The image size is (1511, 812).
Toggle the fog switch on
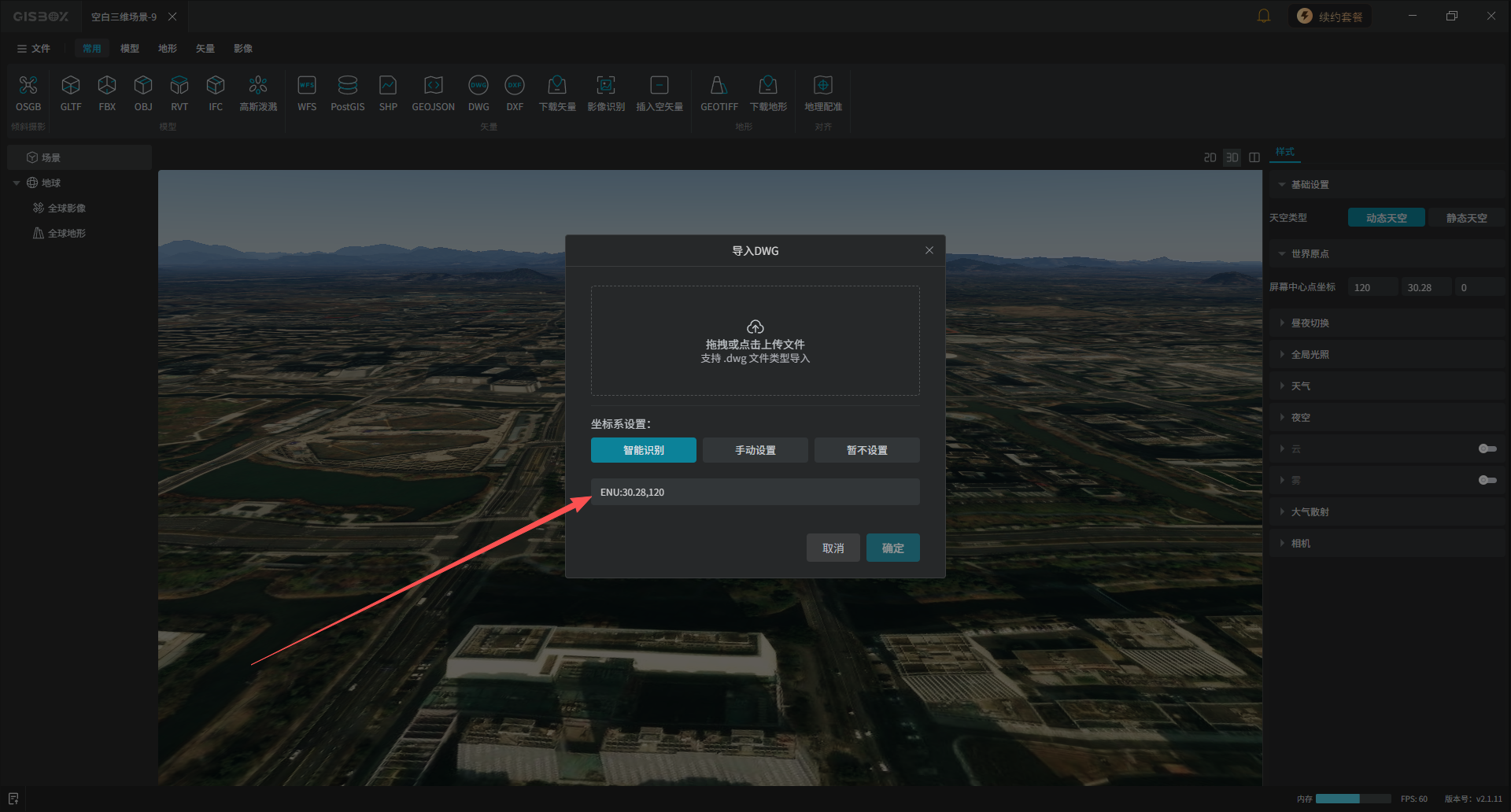click(x=1487, y=480)
